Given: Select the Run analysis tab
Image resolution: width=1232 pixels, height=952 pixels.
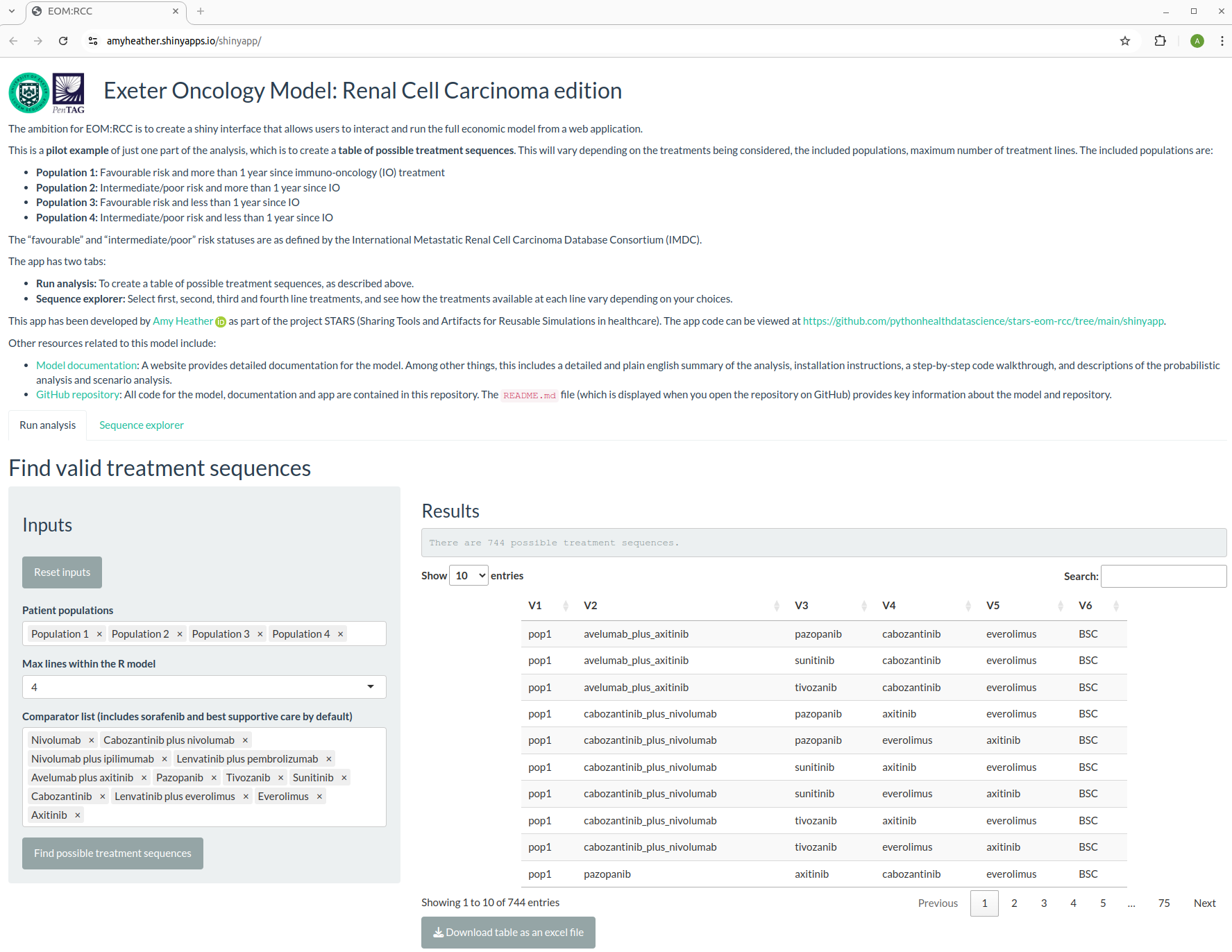Looking at the screenshot, I should coord(48,425).
